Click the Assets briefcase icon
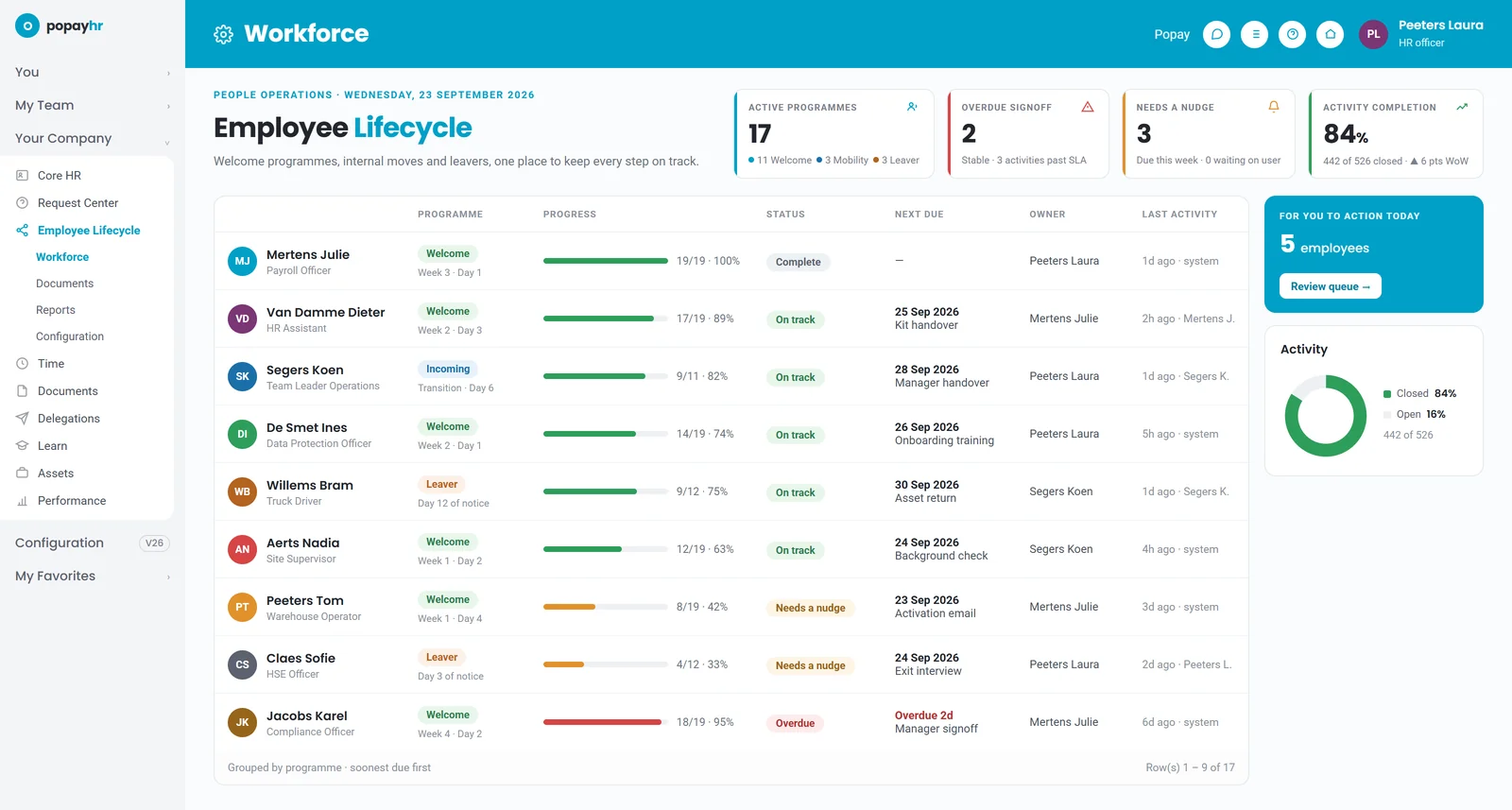This screenshot has height=810, width=1512. 23,474
